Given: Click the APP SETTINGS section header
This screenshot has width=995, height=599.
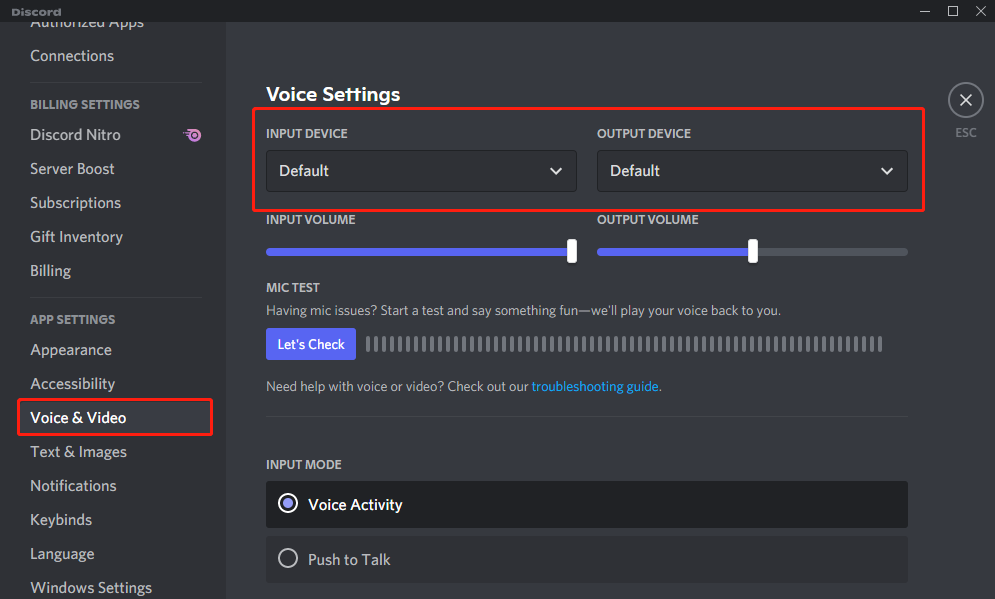Looking at the screenshot, I should click(x=72, y=320).
